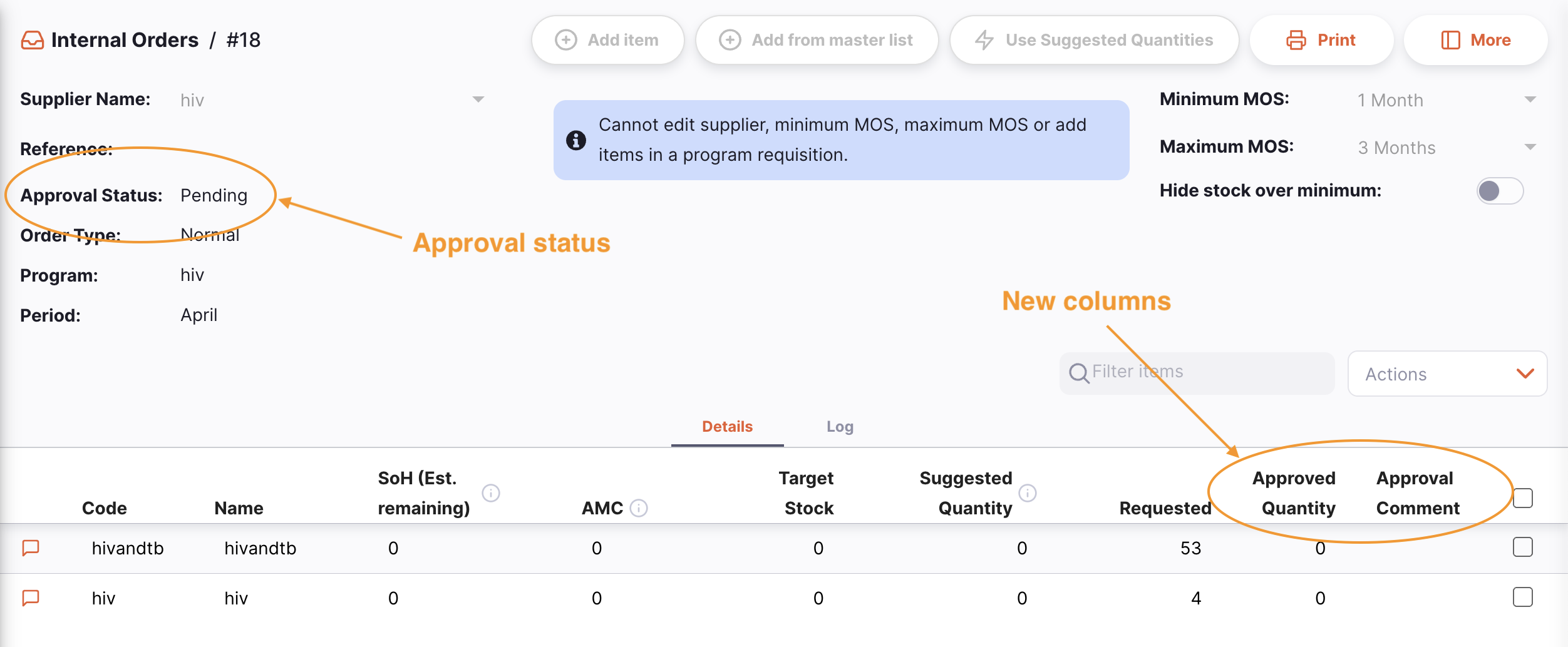Click the info icon beside SoH column
1568x647 pixels.
click(x=491, y=493)
